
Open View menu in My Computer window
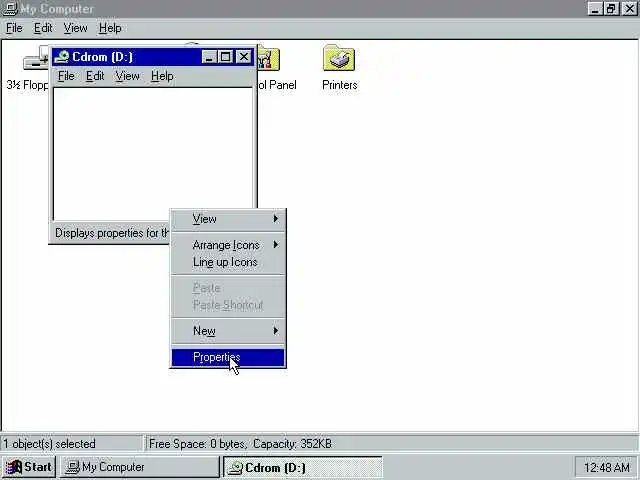76,28
